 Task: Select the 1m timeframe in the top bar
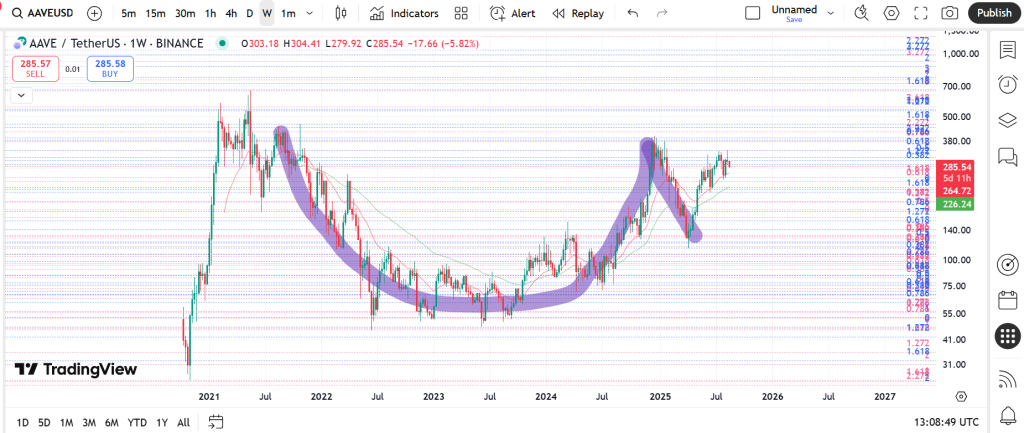click(288, 13)
